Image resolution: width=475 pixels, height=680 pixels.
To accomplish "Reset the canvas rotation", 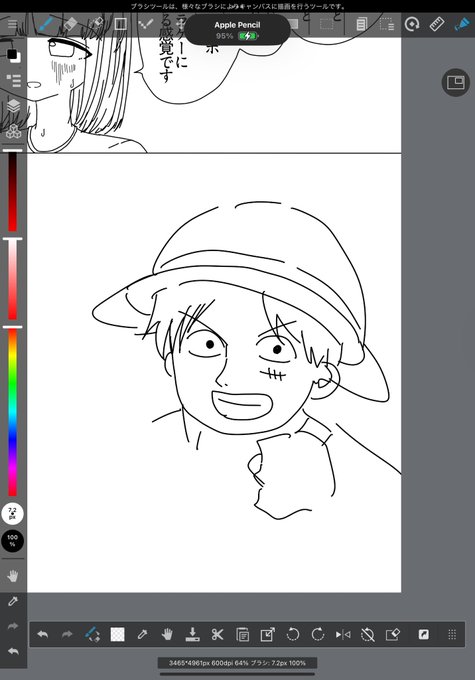I will 368,634.
